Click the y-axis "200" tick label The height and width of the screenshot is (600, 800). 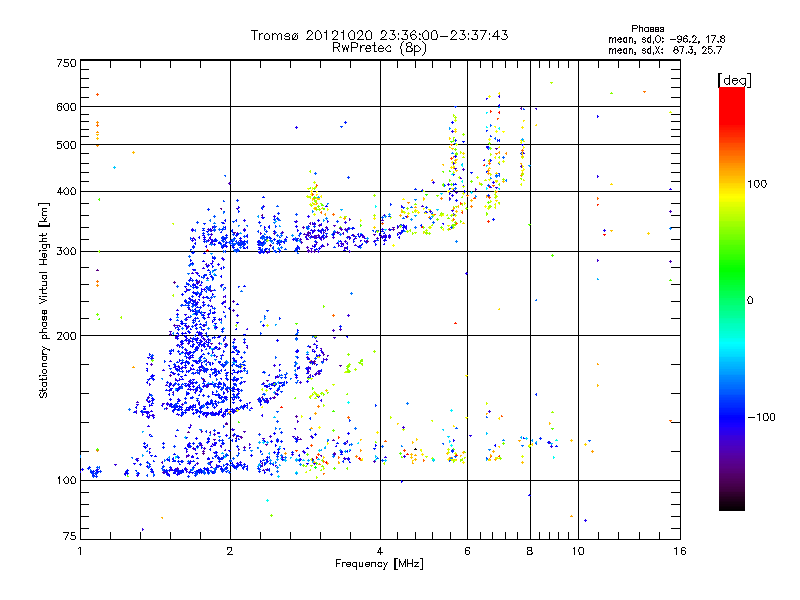[x=66, y=336]
